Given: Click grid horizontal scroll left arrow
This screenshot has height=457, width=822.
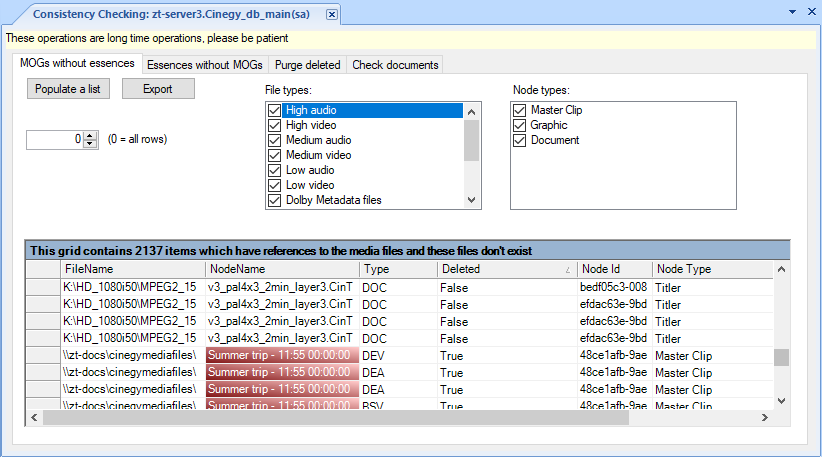Looking at the screenshot, I should 35,418.
